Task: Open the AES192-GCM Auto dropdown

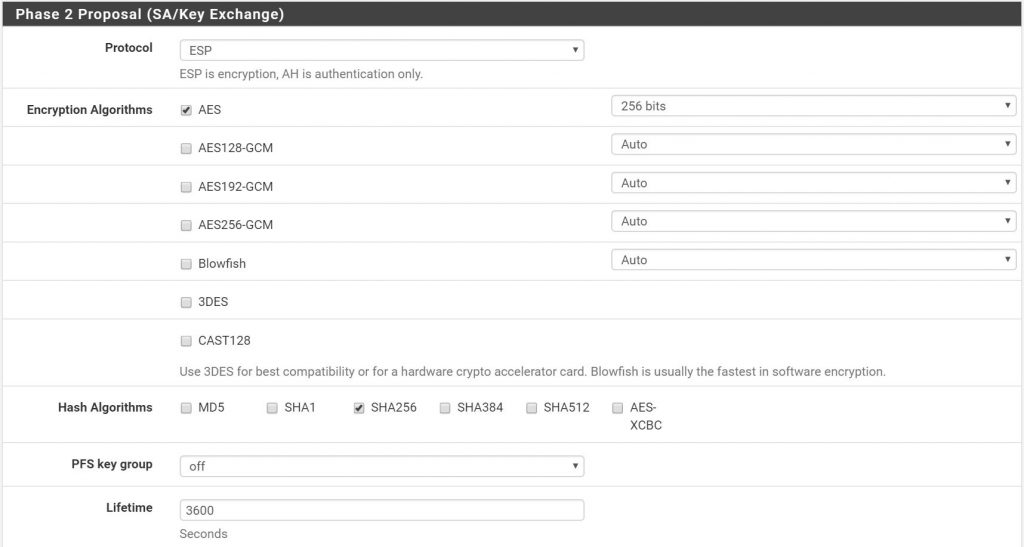Action: [813, 183]
